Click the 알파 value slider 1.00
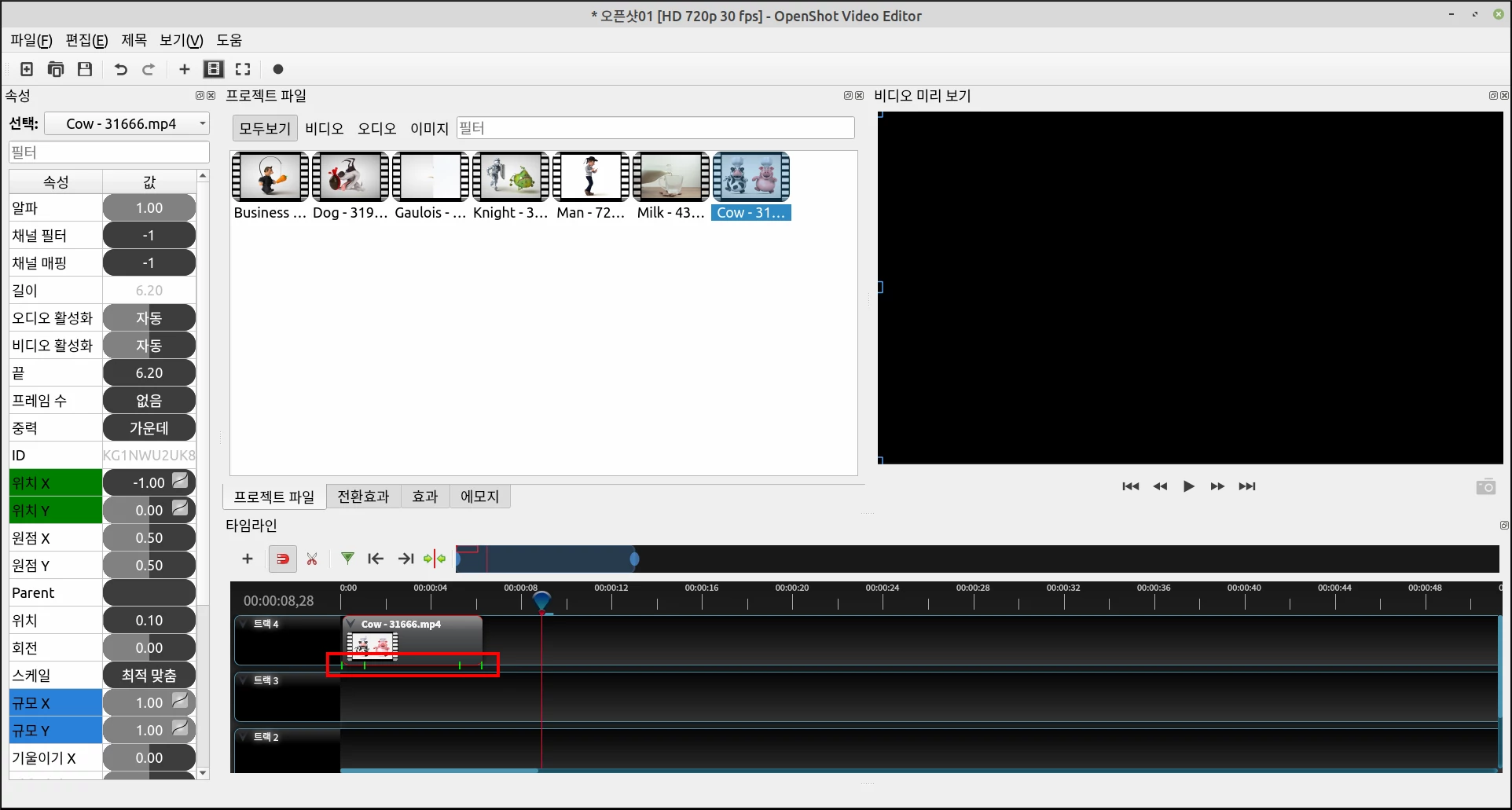 [149, 208]
